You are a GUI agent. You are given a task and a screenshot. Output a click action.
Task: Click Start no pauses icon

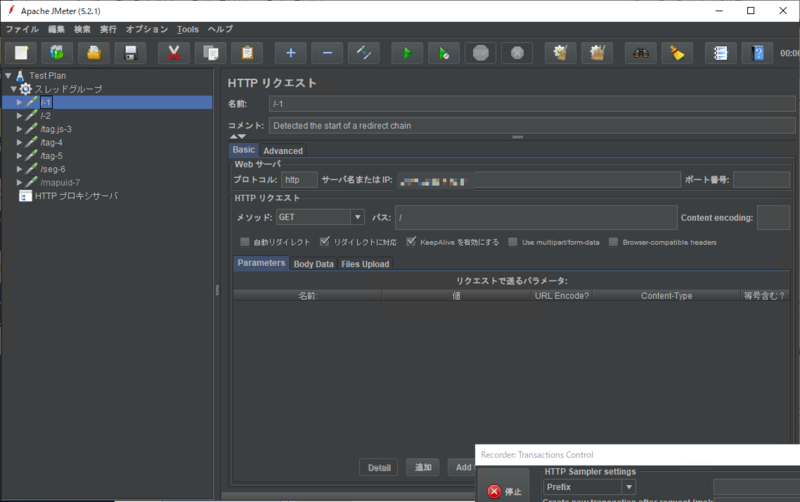click(444, 53)
